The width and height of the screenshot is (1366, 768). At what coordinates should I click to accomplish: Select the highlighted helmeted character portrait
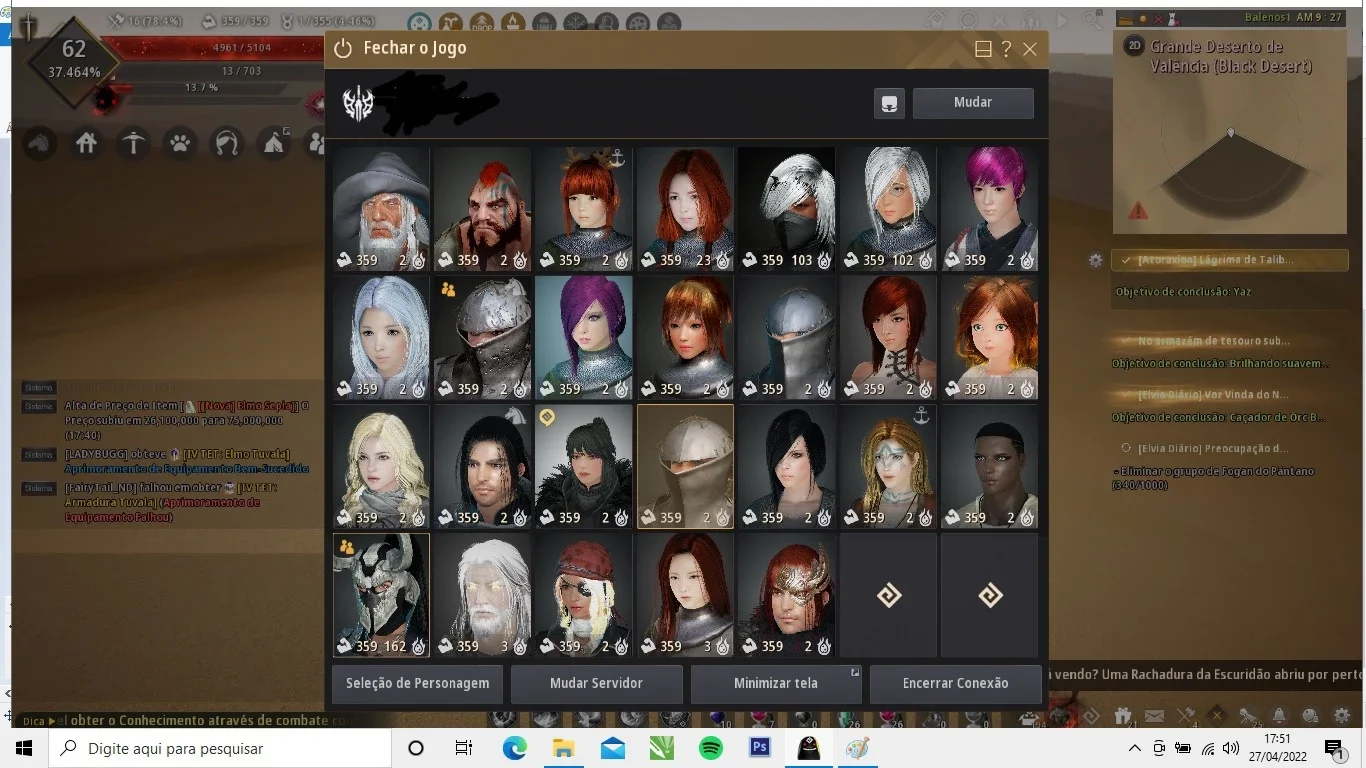point(685,466)
